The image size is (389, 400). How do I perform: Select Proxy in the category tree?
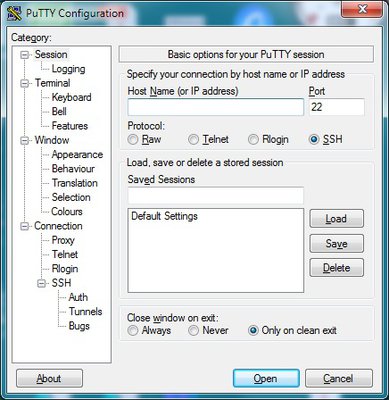tap(63, 240)
